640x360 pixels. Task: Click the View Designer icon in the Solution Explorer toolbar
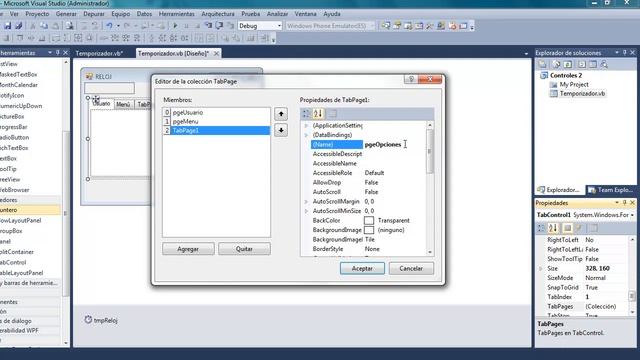tap(593, 64)
